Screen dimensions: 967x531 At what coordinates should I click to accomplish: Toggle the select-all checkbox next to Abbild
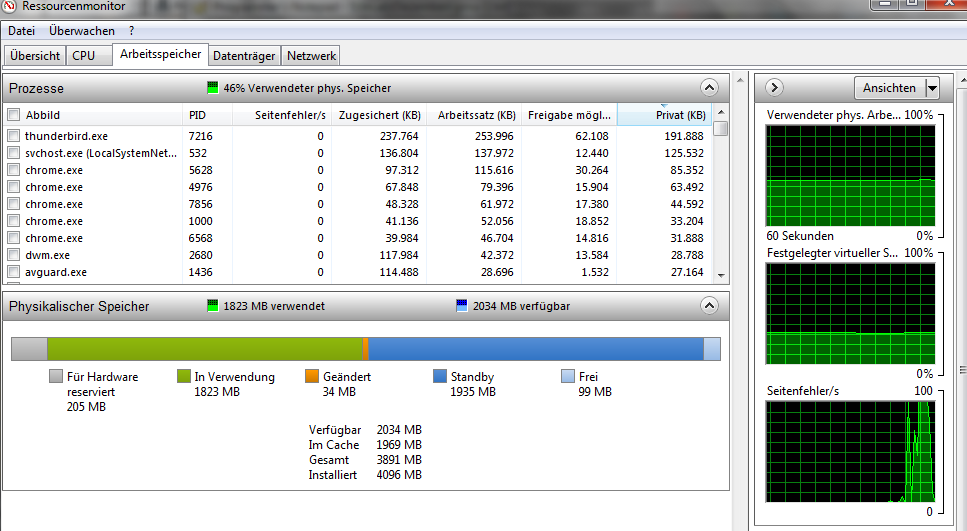click(13, 114)
